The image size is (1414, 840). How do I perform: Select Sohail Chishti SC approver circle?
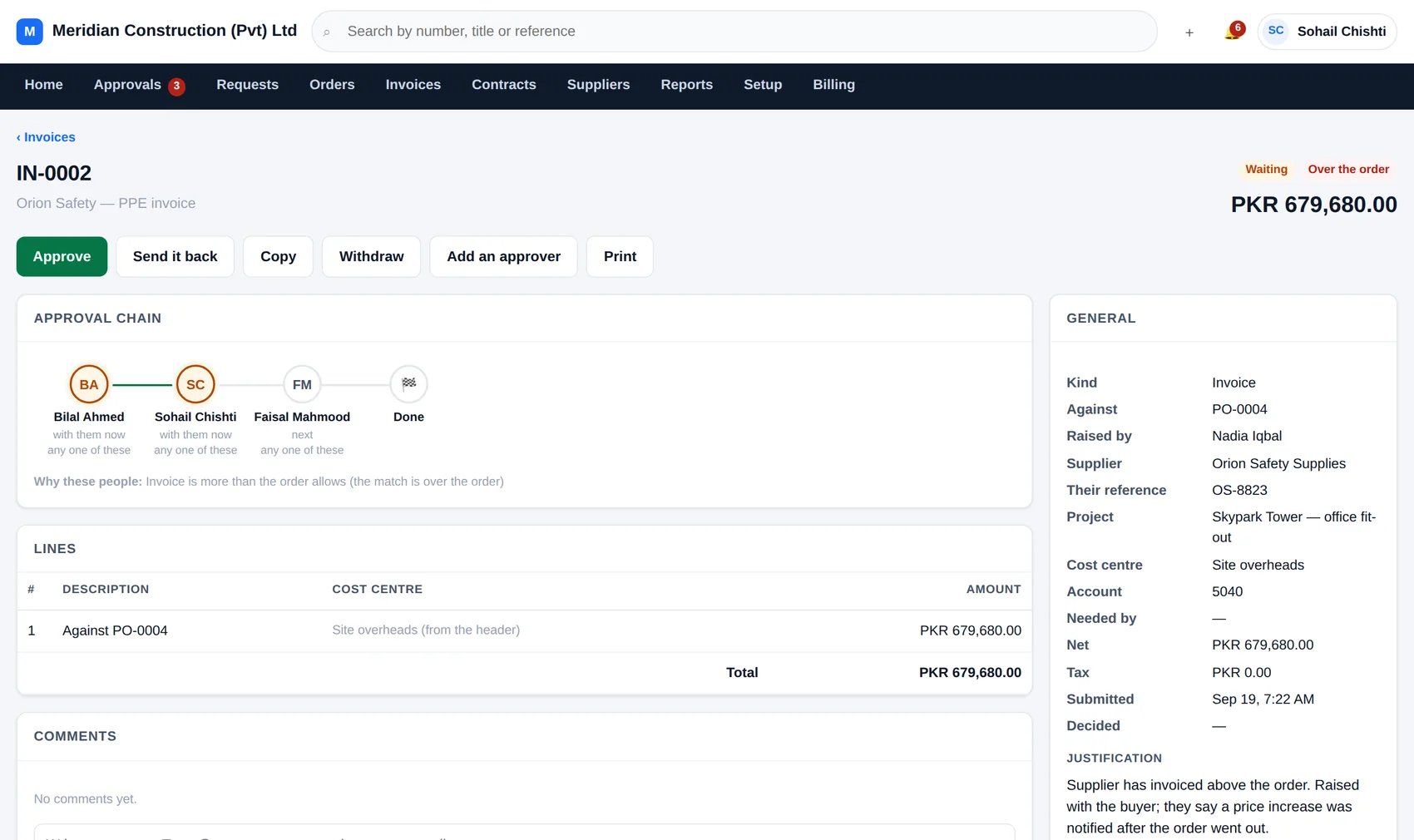pyautogui.click(x=195, y=384)
